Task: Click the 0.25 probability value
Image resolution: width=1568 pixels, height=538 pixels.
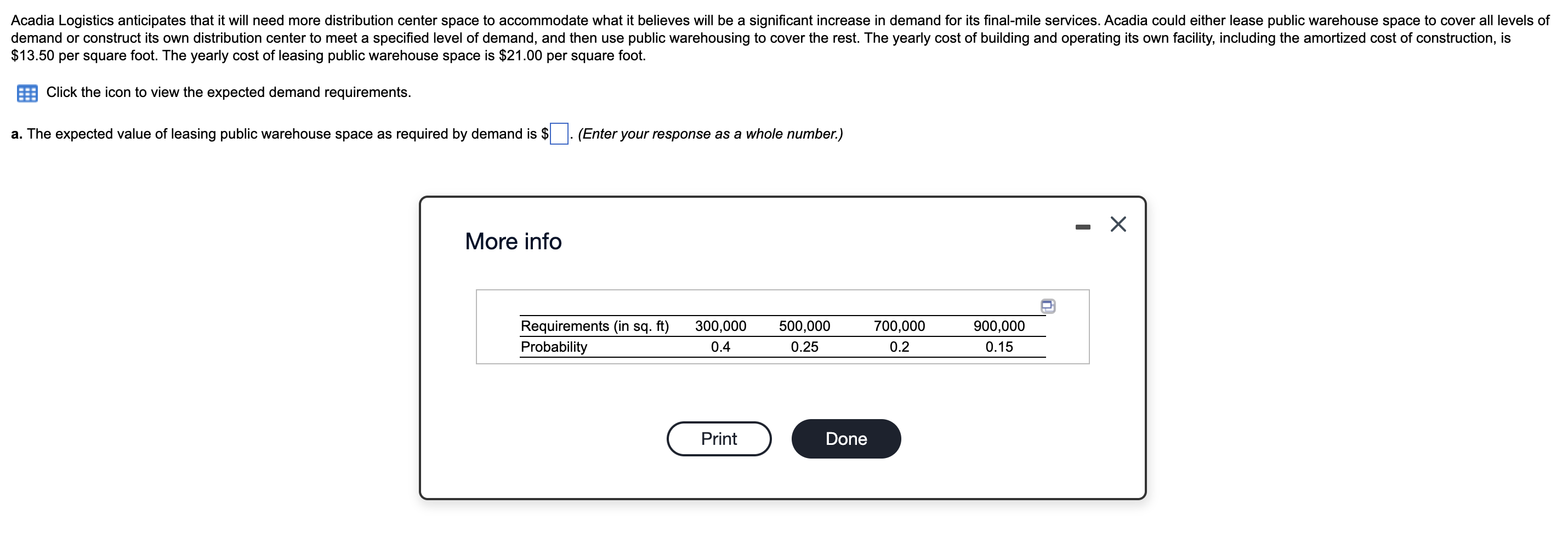Action: click(x=805, y=347)
